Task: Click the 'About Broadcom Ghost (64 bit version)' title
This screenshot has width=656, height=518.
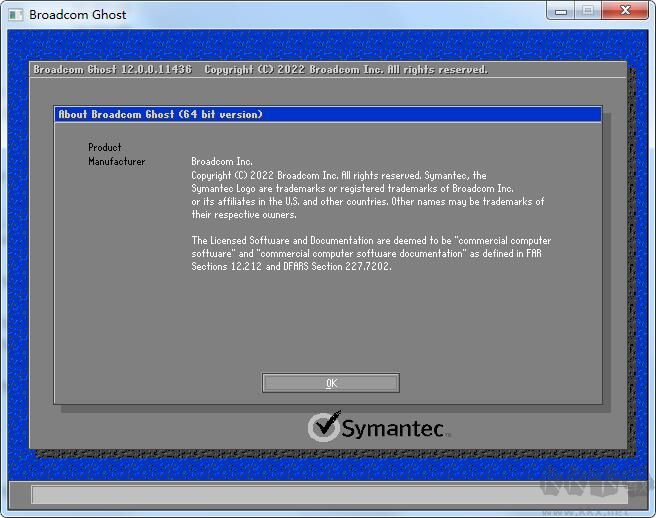Action: point(160,114)
